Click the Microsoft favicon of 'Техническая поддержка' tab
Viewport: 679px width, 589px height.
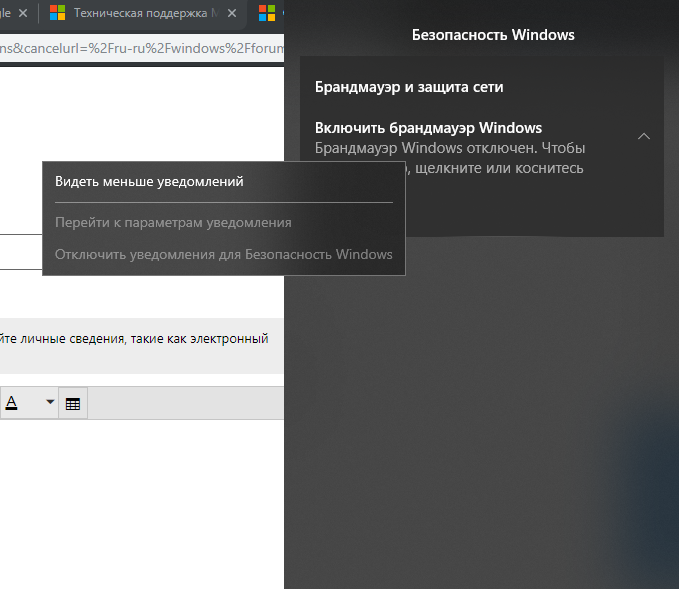pyautogui.click(x=57, y=13)
